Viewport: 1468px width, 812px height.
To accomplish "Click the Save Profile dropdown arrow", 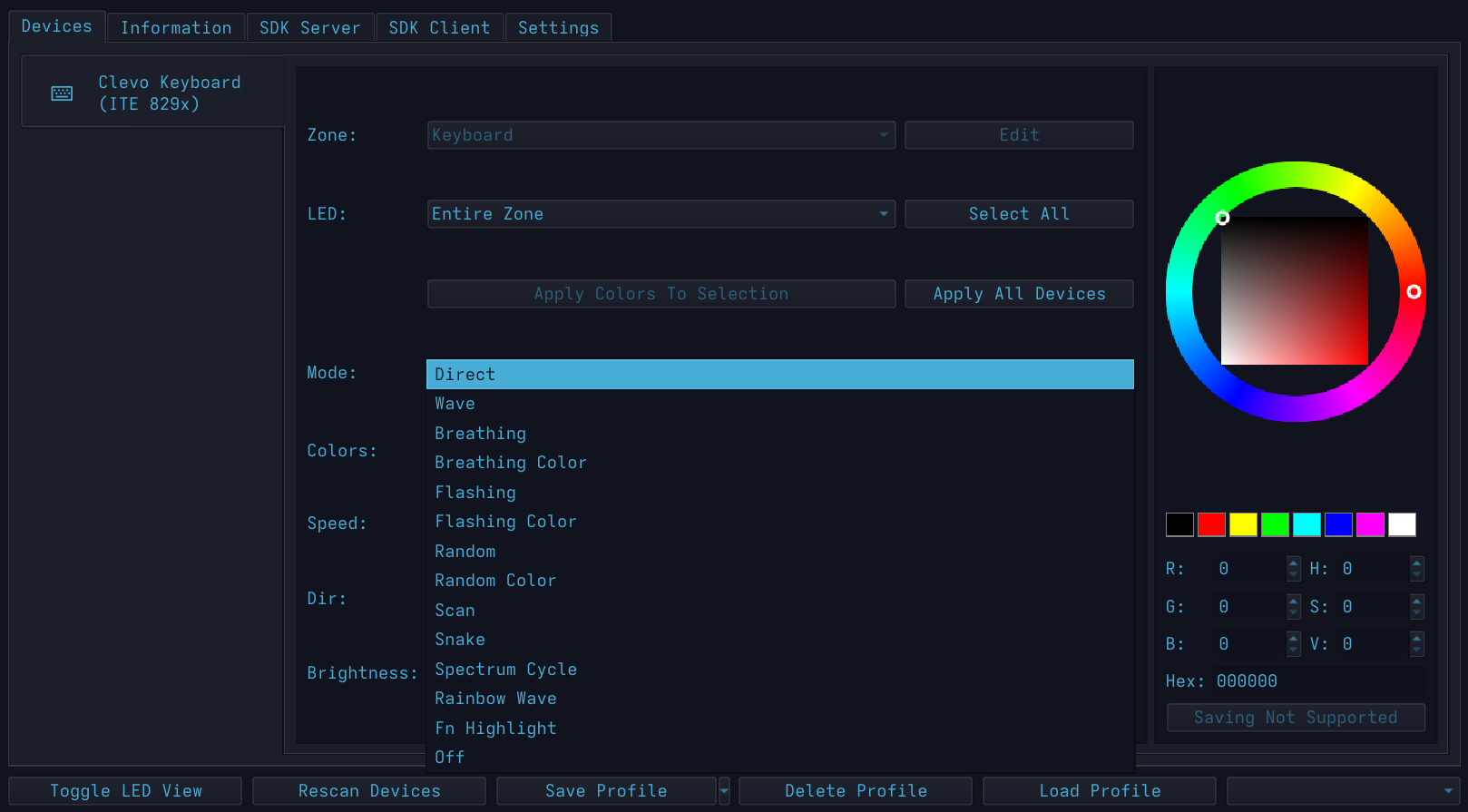I will (x=724, y=791).
